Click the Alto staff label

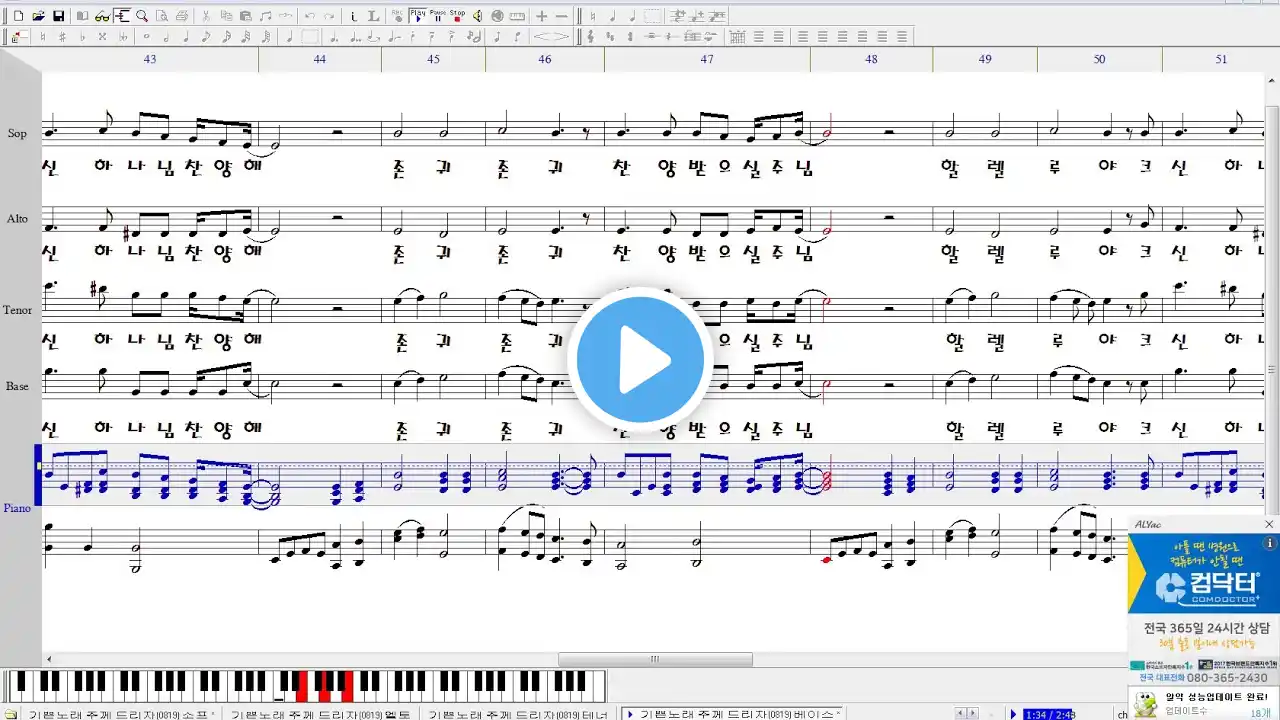click(17, 218)
